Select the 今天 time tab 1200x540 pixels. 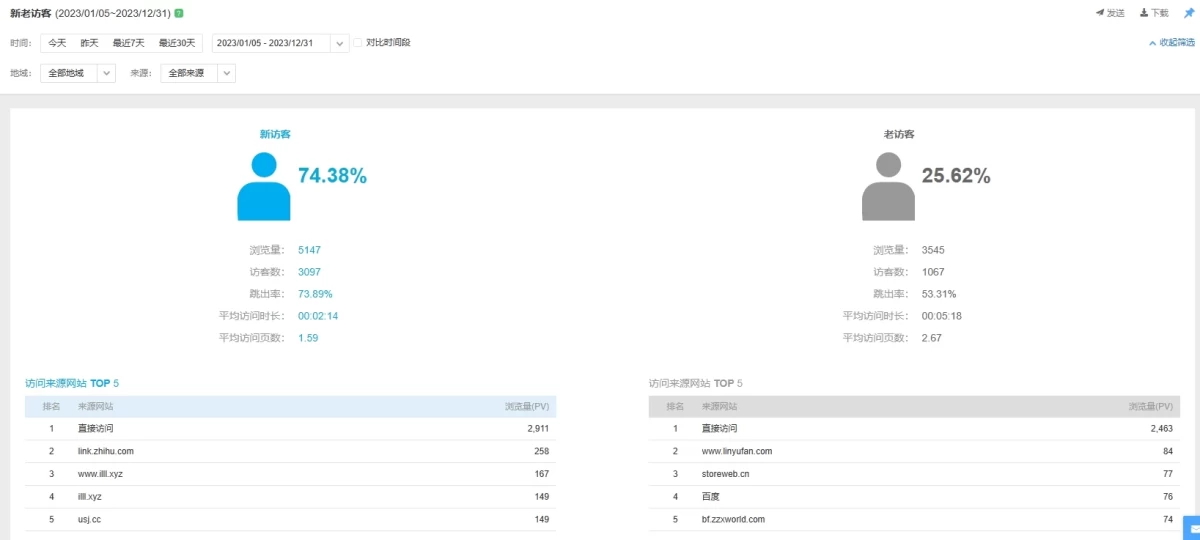coord(57,43)
